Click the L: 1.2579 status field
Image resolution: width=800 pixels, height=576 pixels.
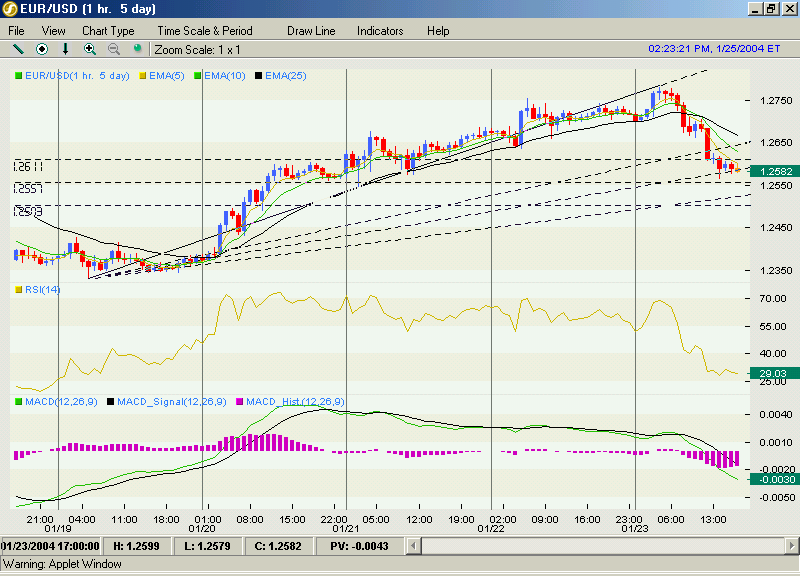point(207,546)
